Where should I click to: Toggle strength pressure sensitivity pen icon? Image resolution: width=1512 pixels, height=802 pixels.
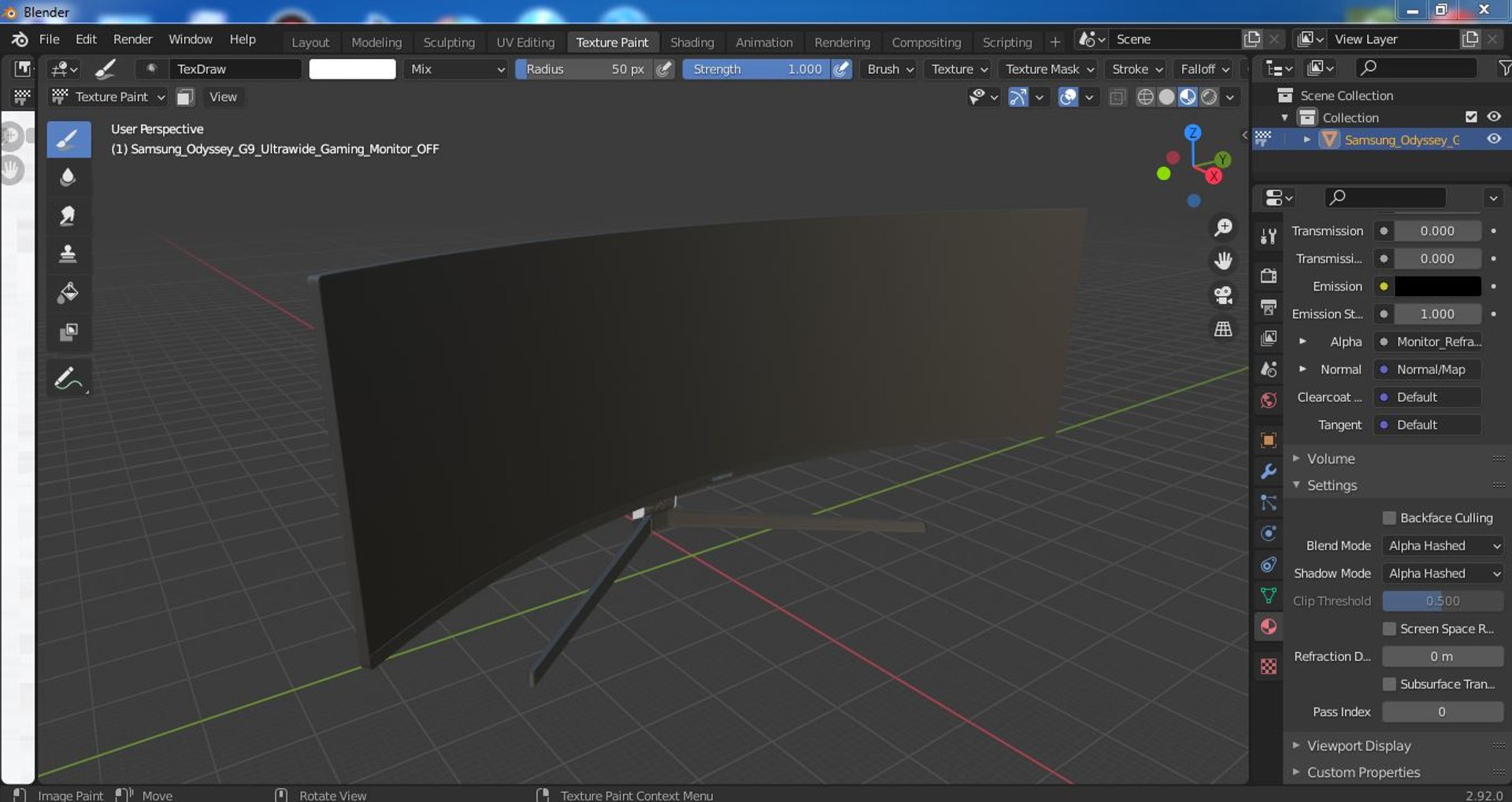pyautogui.click(x=842, y=69)
